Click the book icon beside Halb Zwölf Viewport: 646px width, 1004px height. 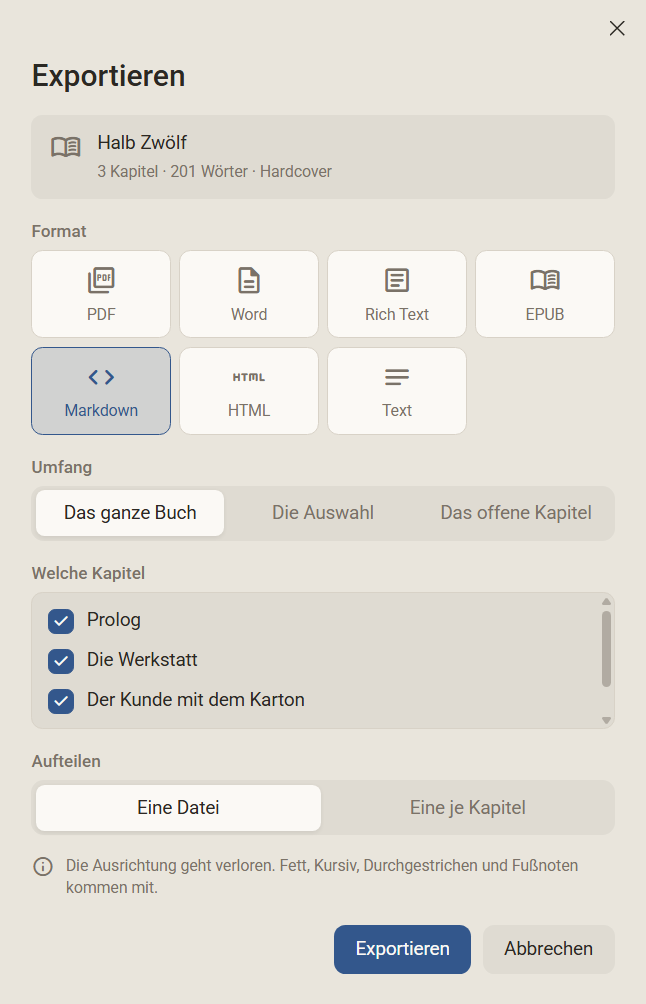(x=66, y=147)
